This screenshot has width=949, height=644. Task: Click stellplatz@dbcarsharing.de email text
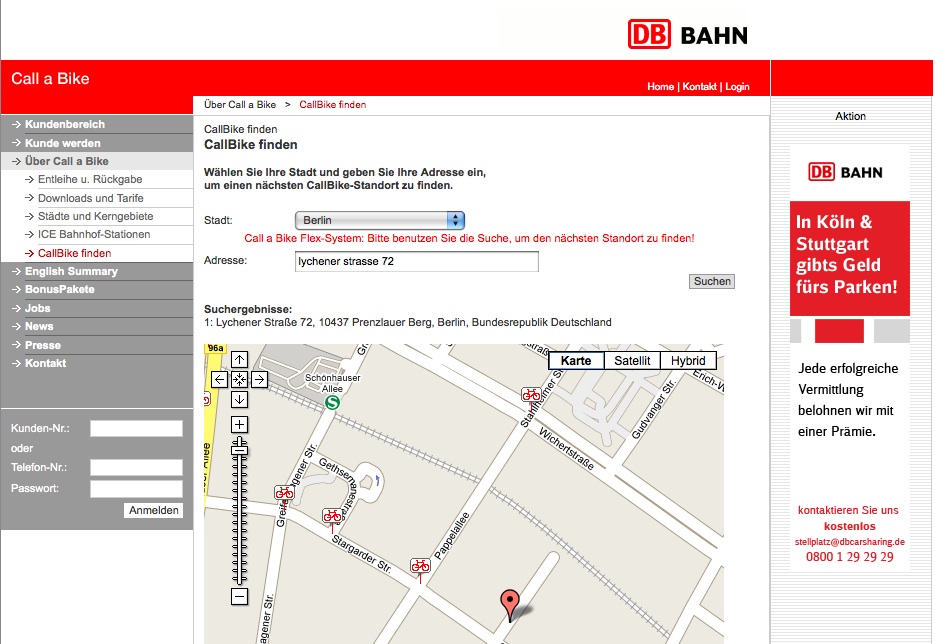coord(850,542)
